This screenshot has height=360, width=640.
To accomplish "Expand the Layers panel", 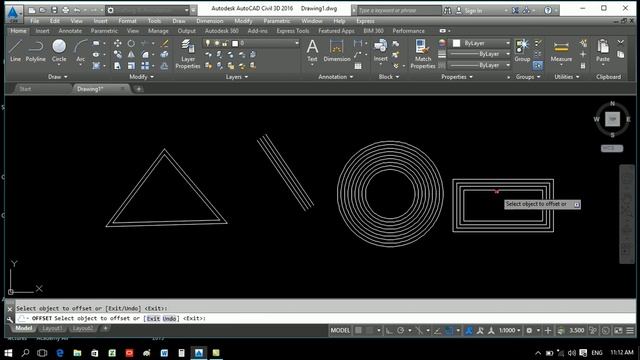I will (x=237, y=77).
